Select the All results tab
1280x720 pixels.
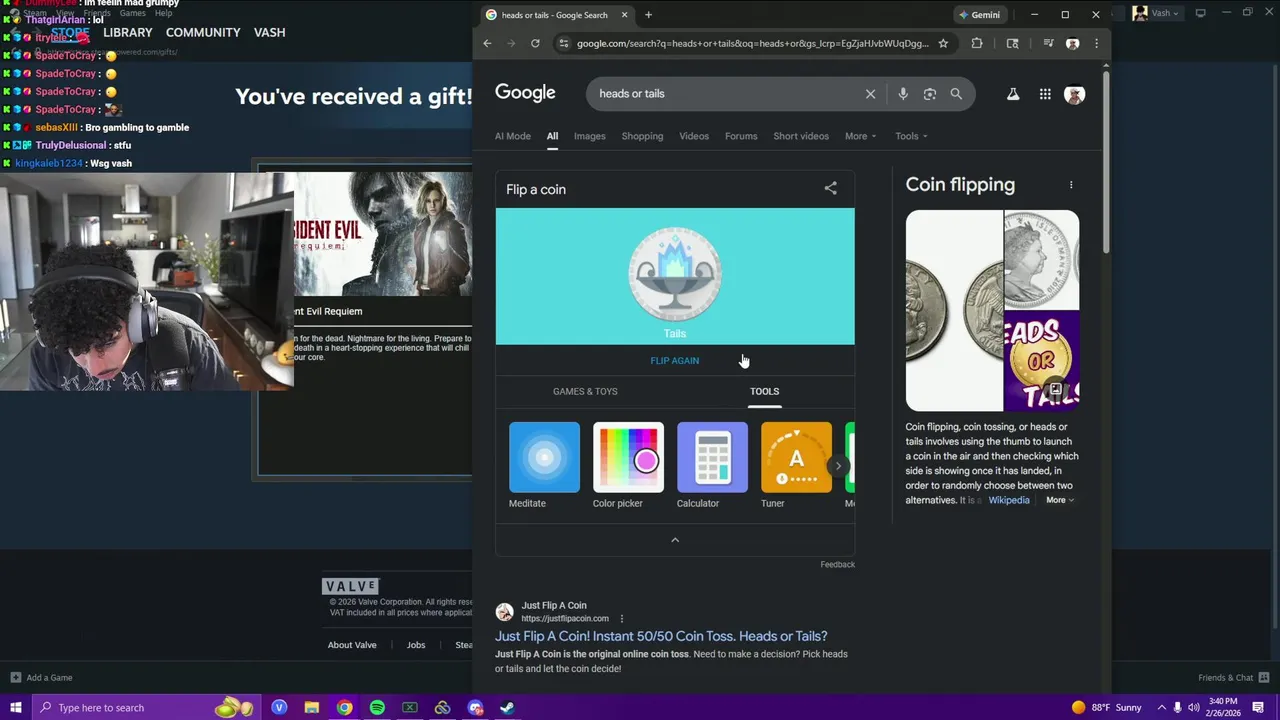[552, 136]
